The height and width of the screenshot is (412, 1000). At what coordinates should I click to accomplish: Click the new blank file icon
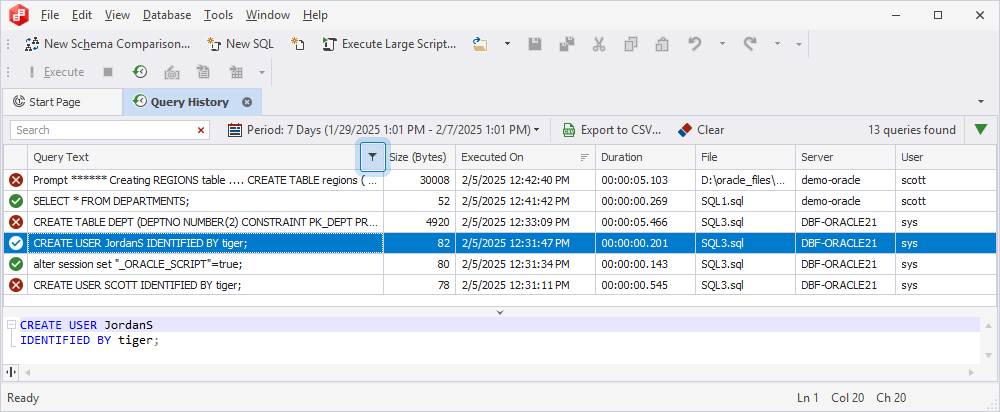pos(298,44)
